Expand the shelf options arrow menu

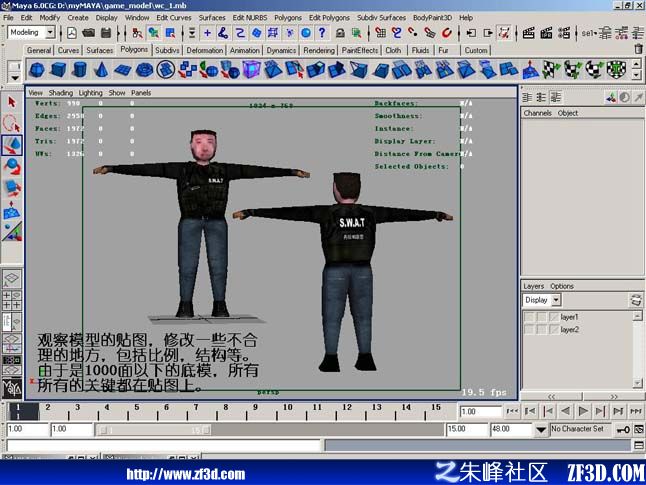[15, 78]
